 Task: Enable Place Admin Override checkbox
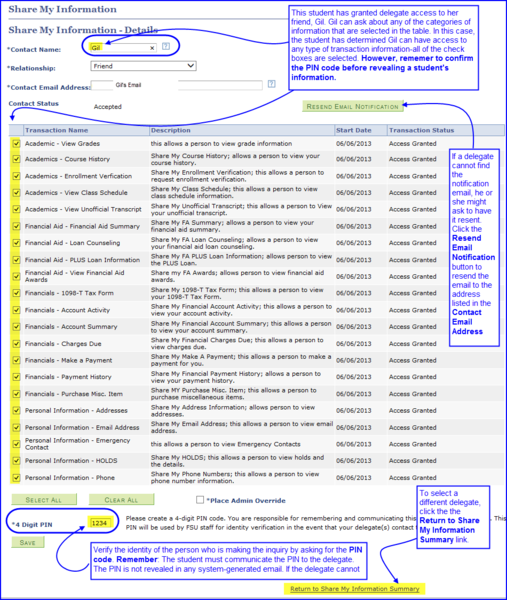tap(200, 500)
